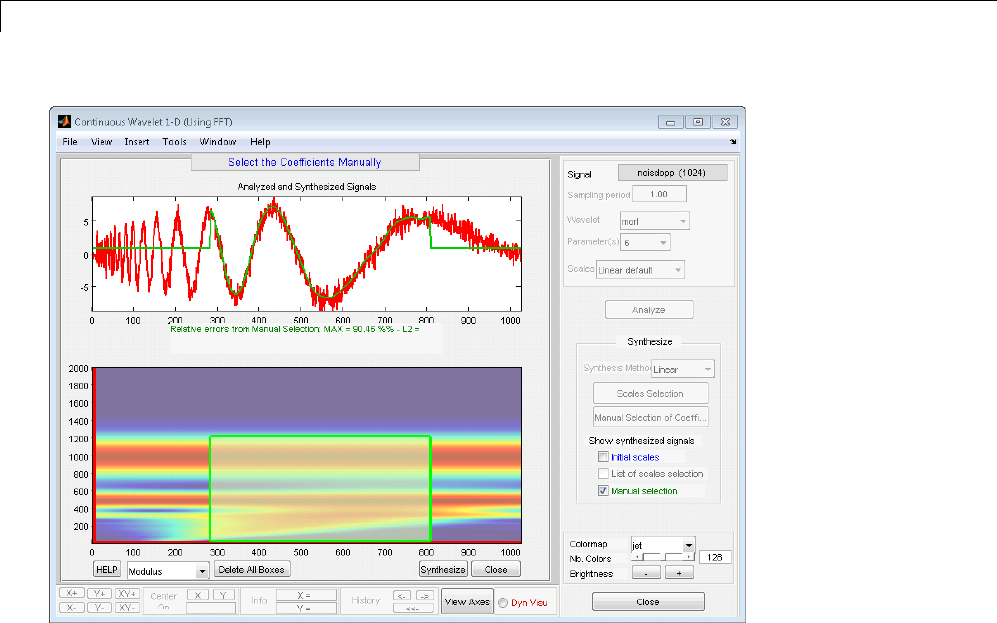This screenshot has height=623, width=997.
Task: Click the history back arrow button
Action: (401, 595)
